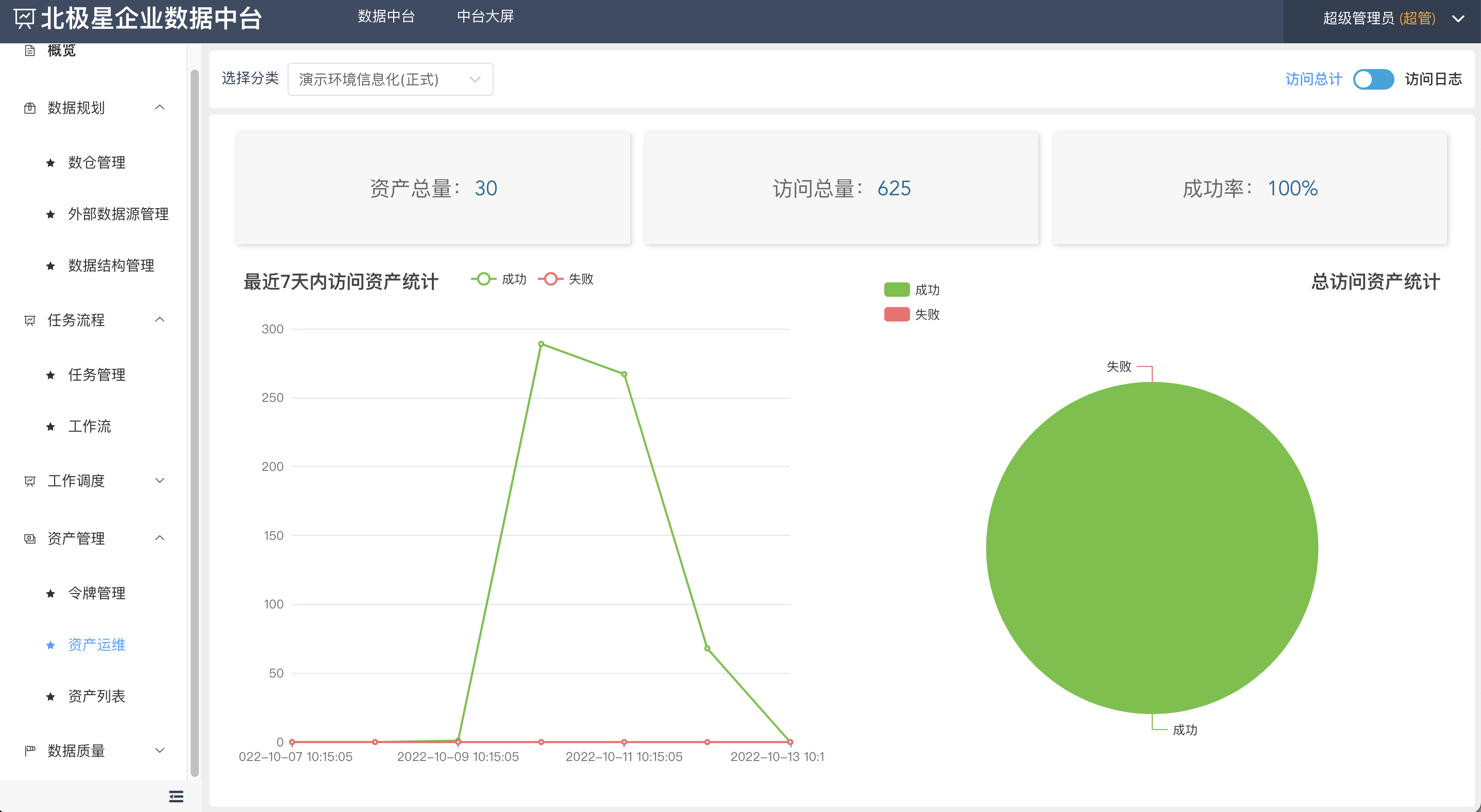Image resolution: width=1481 pixels, height=812 pixels.
Task: Open the 中台大屏 top tab
Action: 485,16
